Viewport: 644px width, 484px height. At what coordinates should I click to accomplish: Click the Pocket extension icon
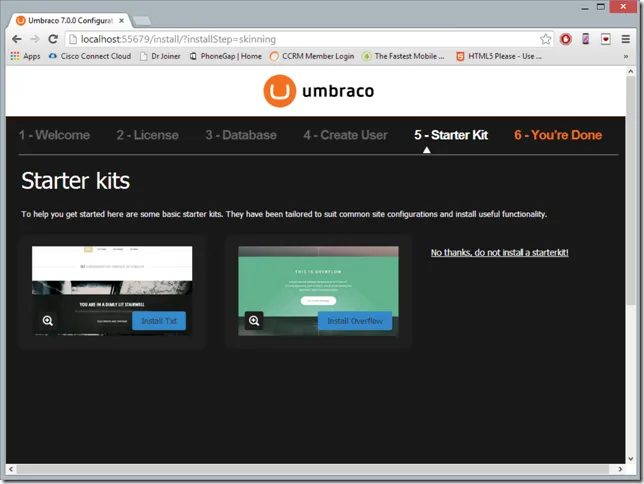(x=605, y=39)
